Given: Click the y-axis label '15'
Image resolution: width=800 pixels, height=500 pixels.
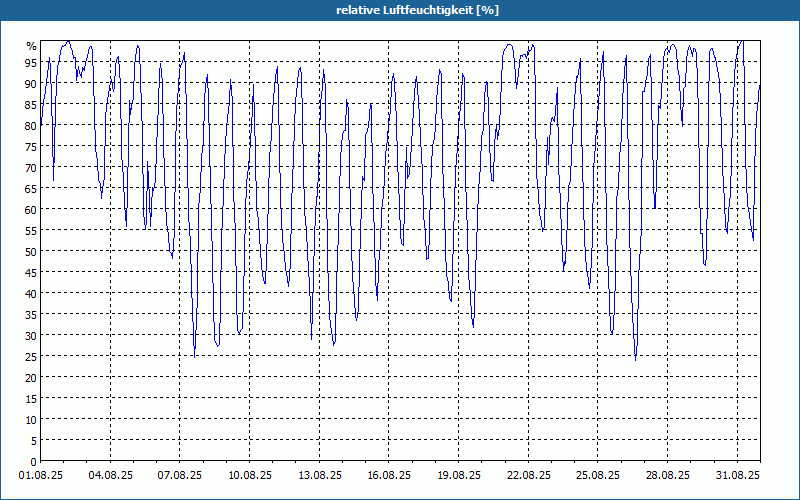Looking at the screenshot, I should tap(32, 398).
